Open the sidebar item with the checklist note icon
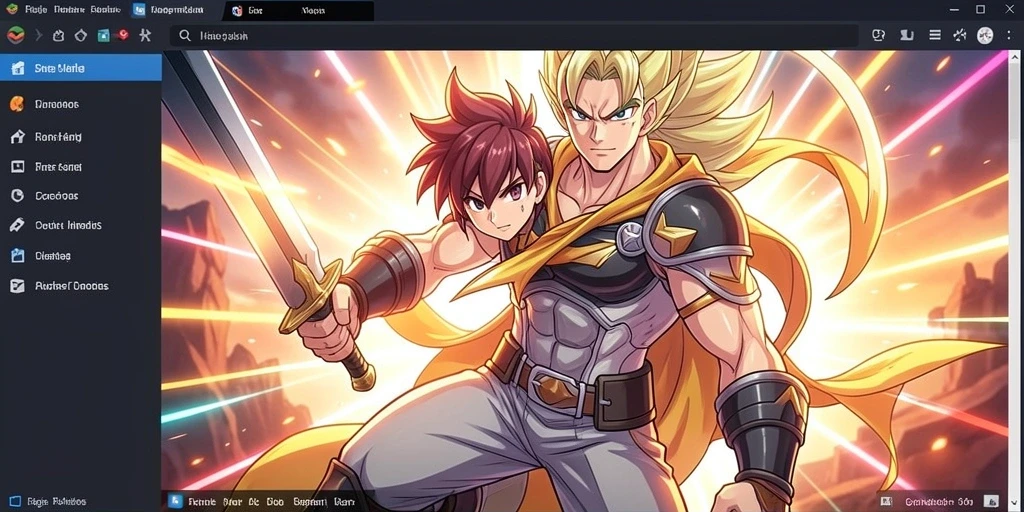 pyautogui.click(x=81, y=285)
